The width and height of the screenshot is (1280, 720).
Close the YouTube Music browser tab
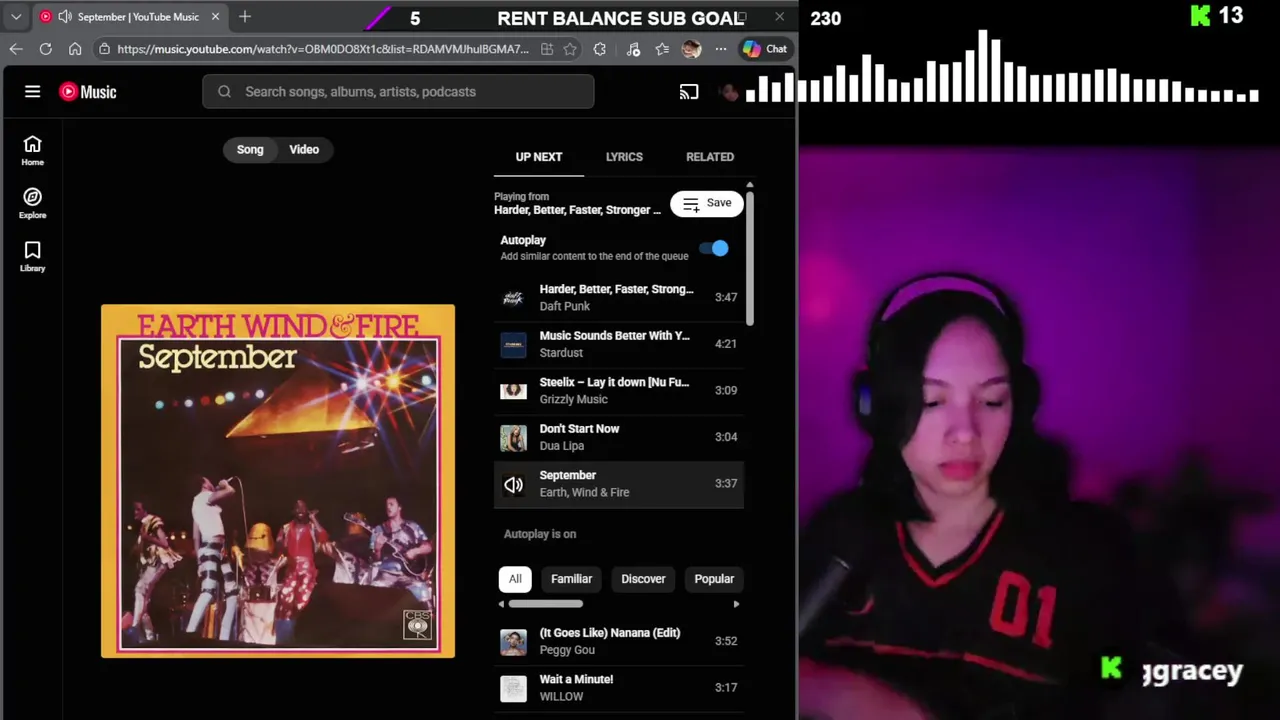click(215, 17)
